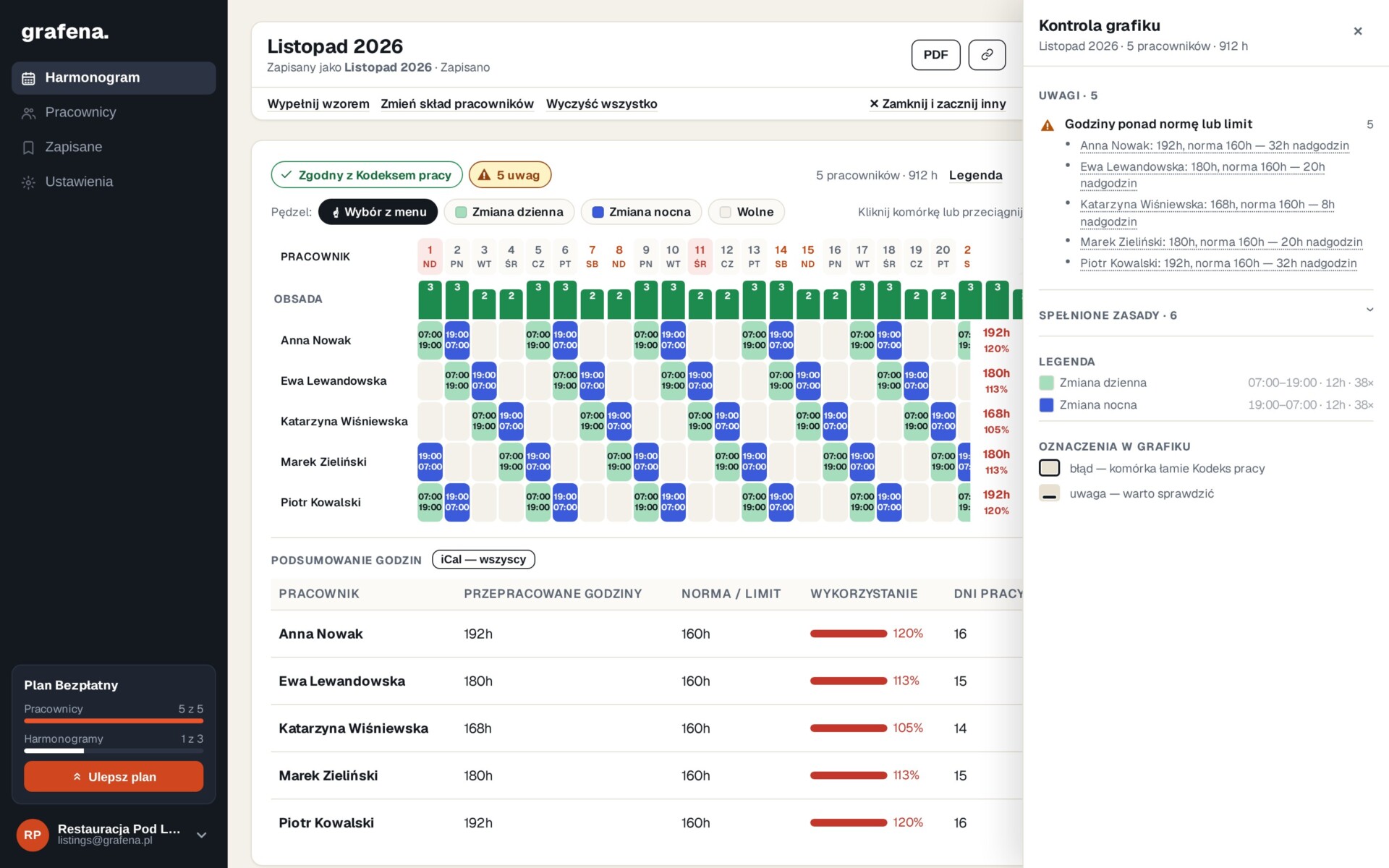Open the 'iCal — wszyscy' export option

483,559
